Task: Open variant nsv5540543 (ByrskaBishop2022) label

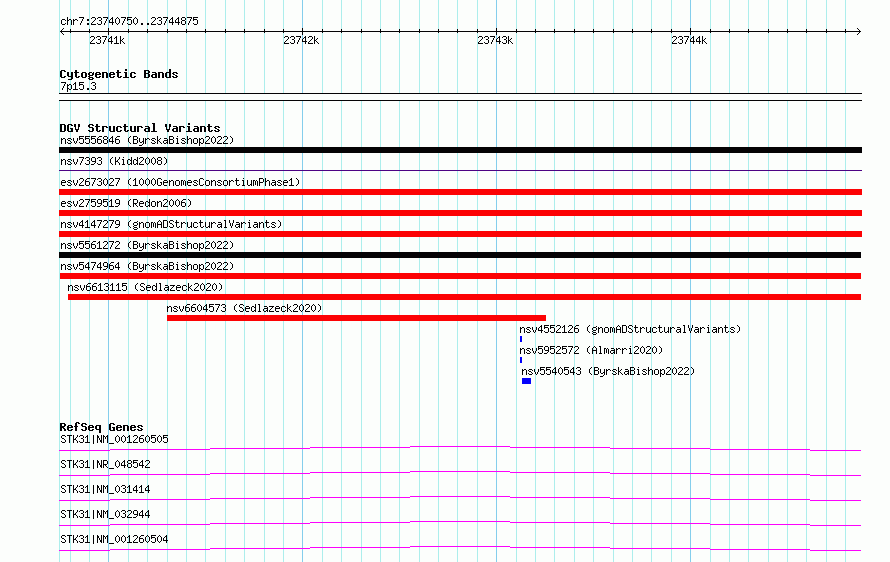Action: 608,371
